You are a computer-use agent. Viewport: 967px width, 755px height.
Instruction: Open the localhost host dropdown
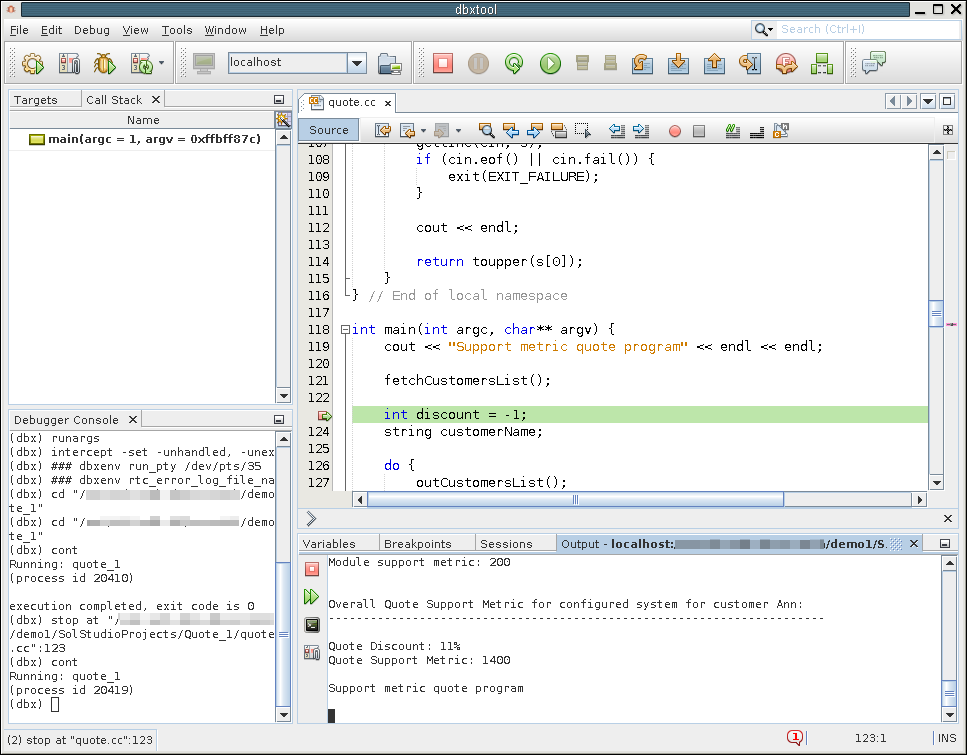[x=357, y=63]
